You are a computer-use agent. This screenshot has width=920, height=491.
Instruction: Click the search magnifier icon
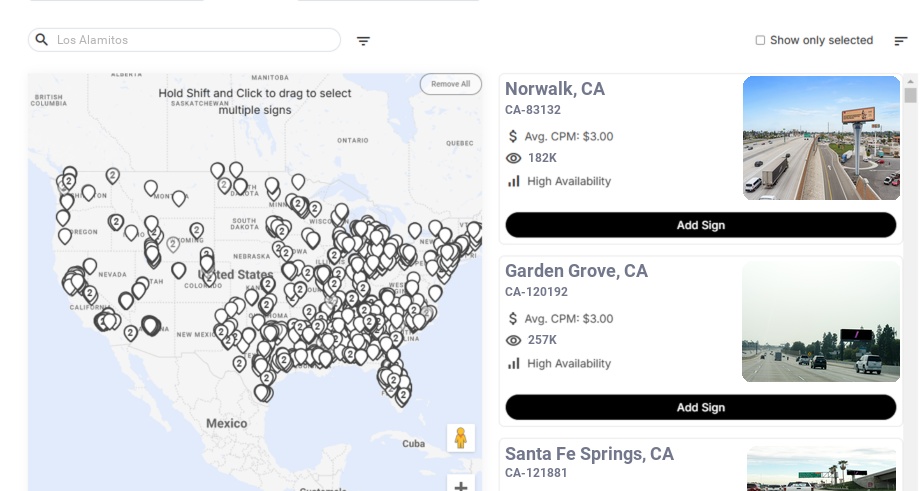pyautogui.click(x=42, y=40)
